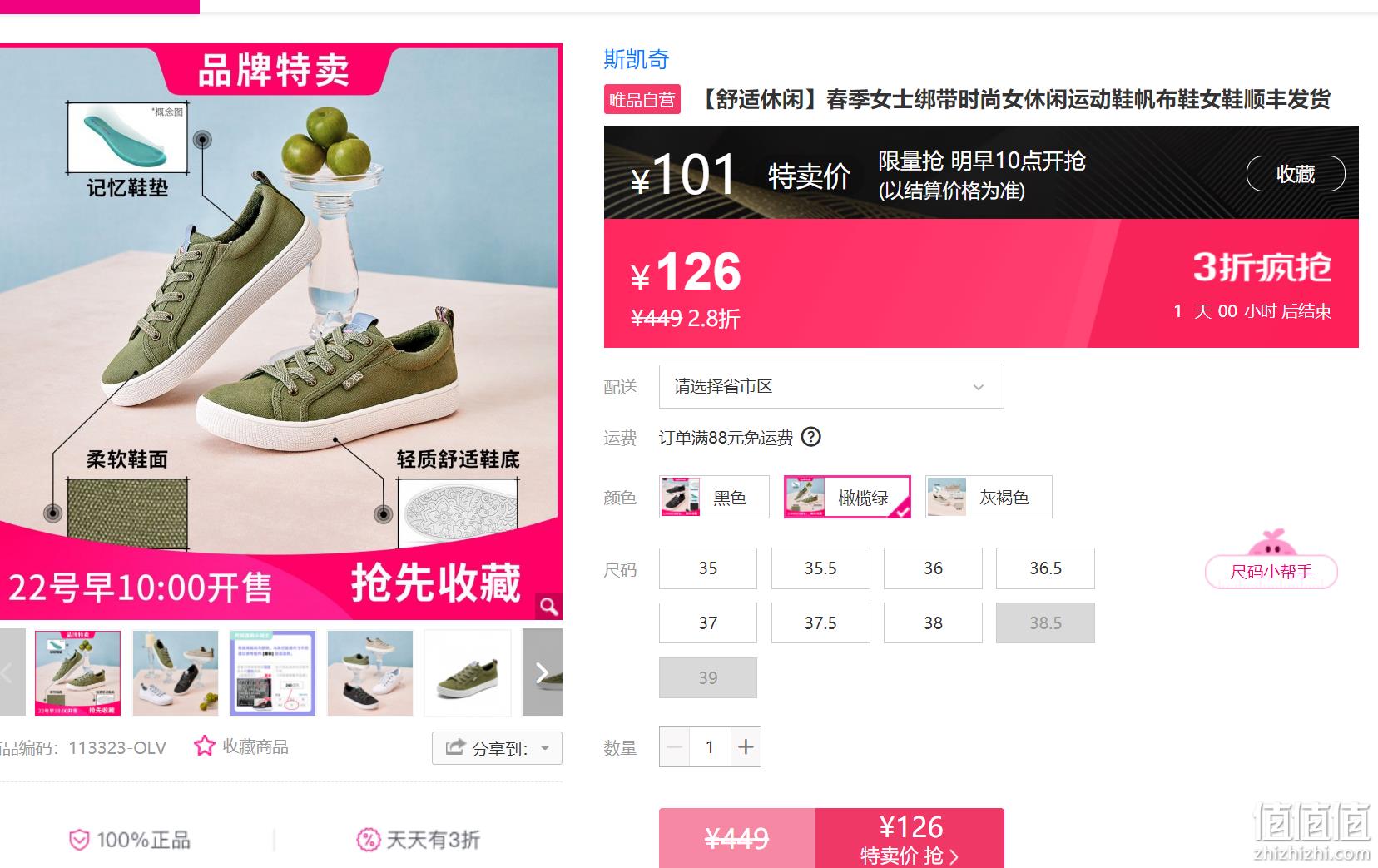Click the quantity input field
Viewport: 1378px width, 868px height.
(710, 747)
